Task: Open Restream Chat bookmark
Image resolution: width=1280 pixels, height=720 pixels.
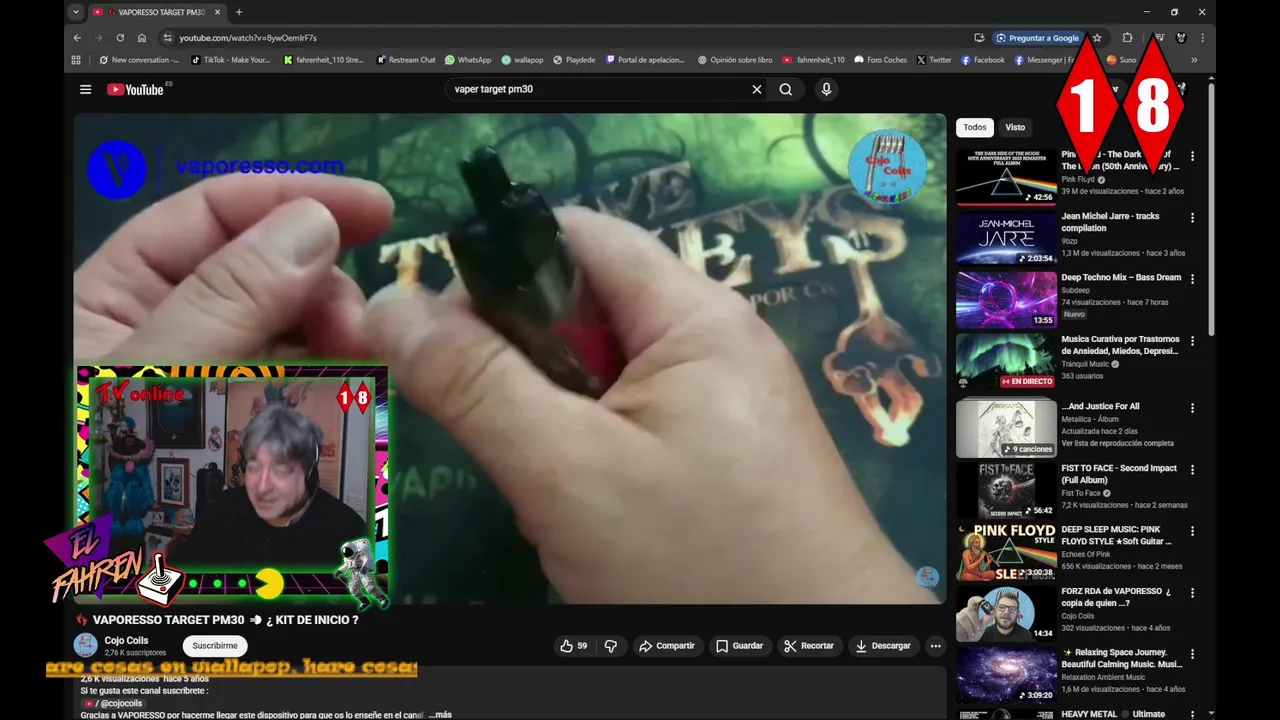Action: (x=406, y=60)
